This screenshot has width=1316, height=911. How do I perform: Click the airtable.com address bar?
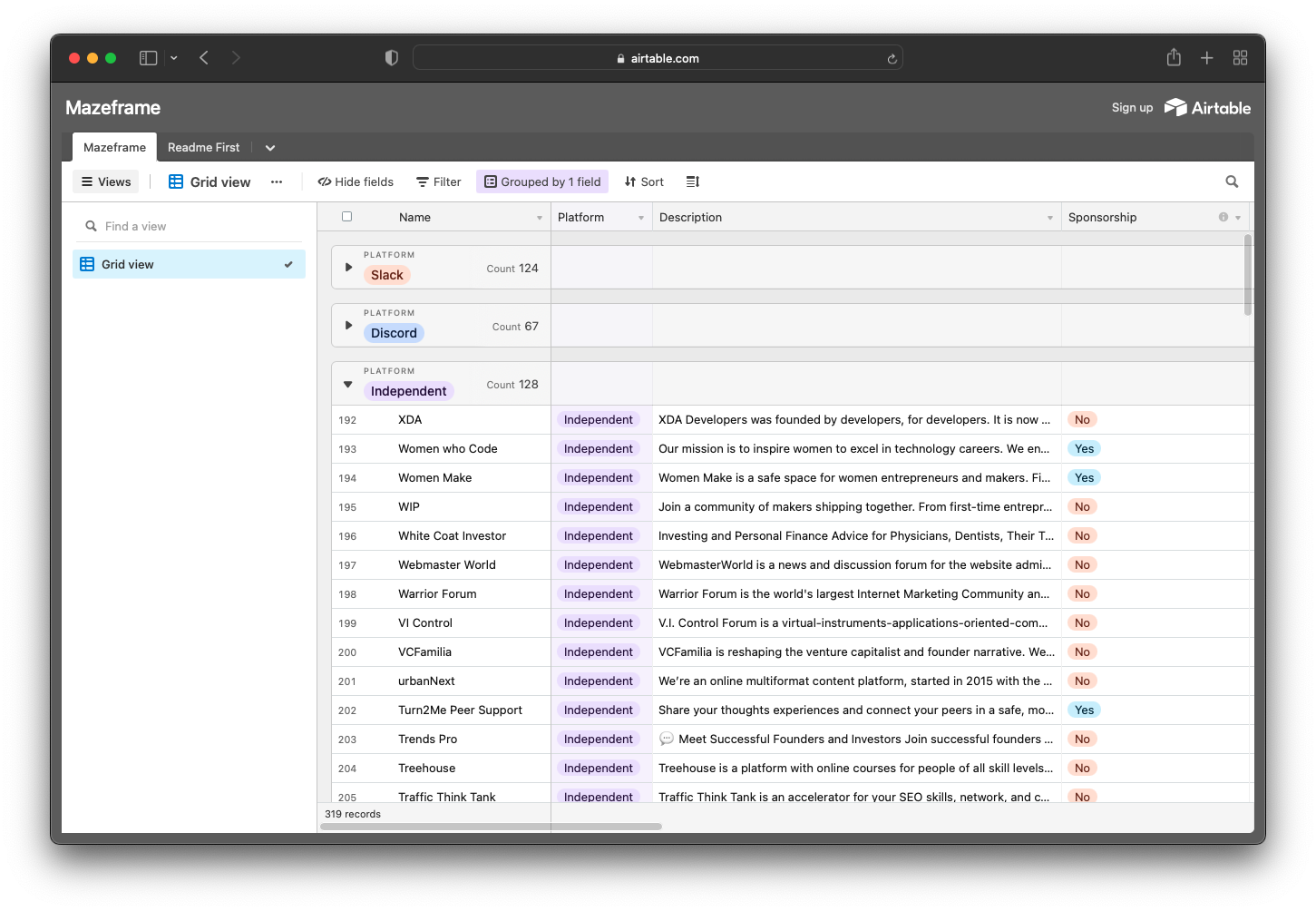point(658,58)
